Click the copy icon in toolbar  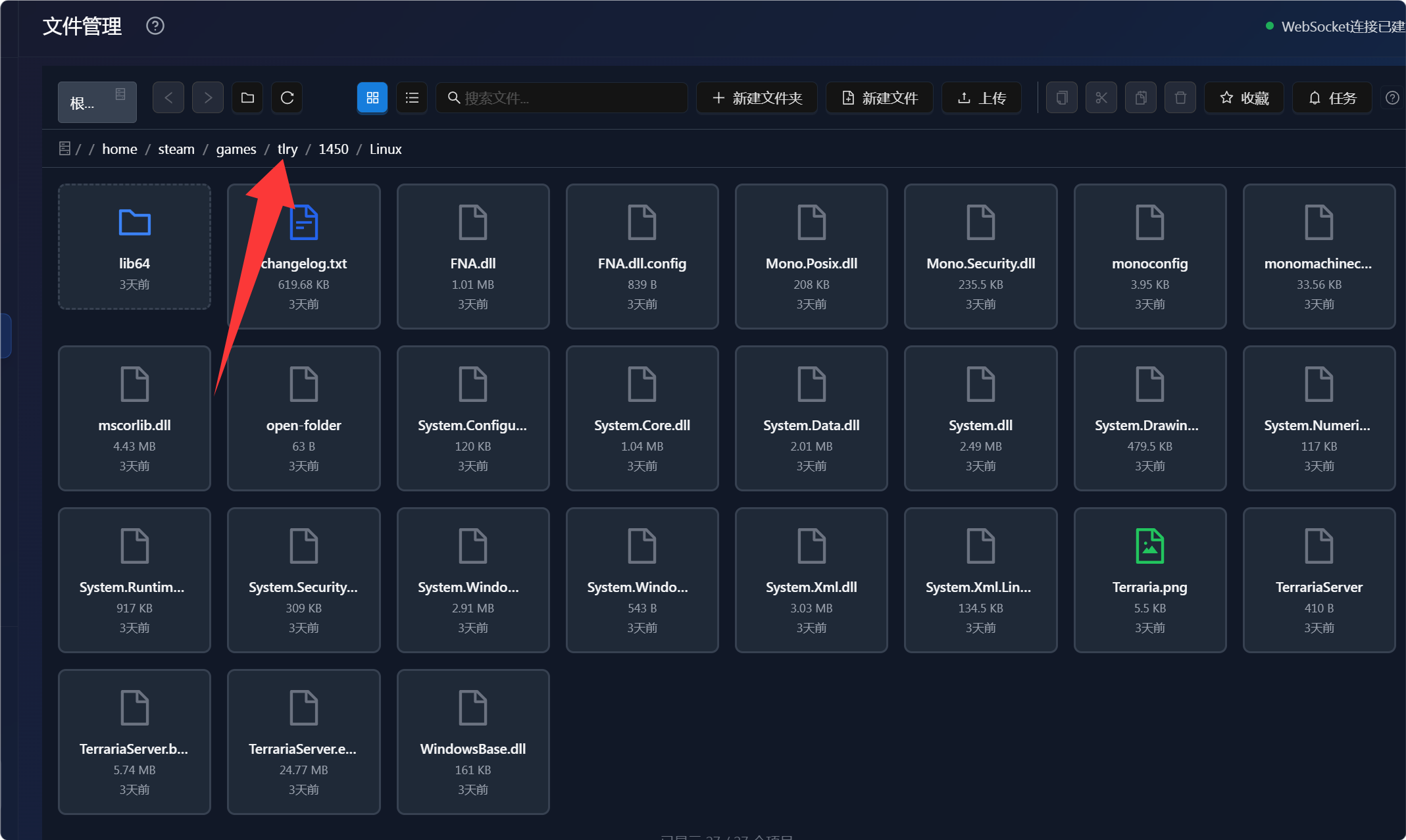coord(1062,98)
